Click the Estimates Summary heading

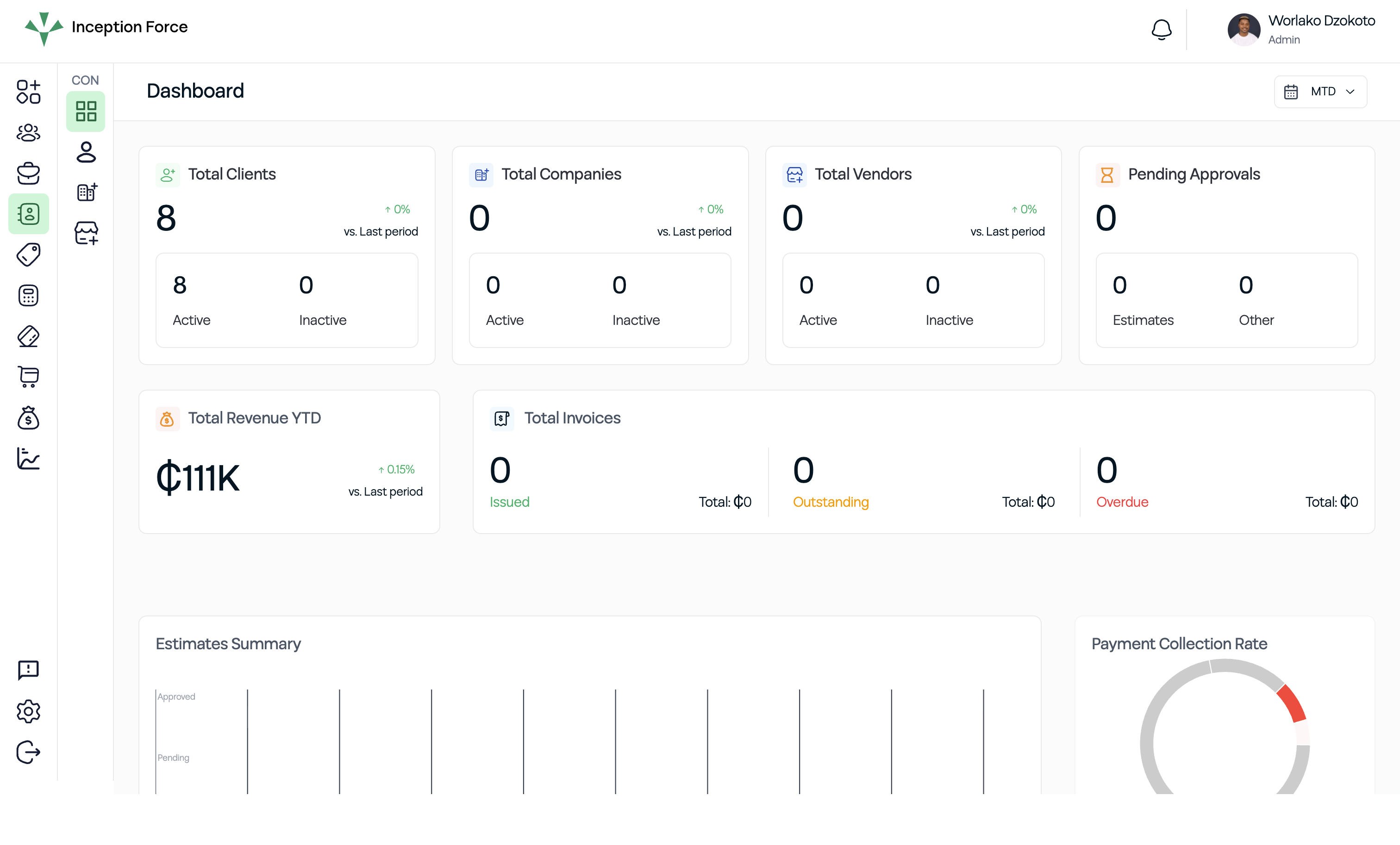[228, 644]
